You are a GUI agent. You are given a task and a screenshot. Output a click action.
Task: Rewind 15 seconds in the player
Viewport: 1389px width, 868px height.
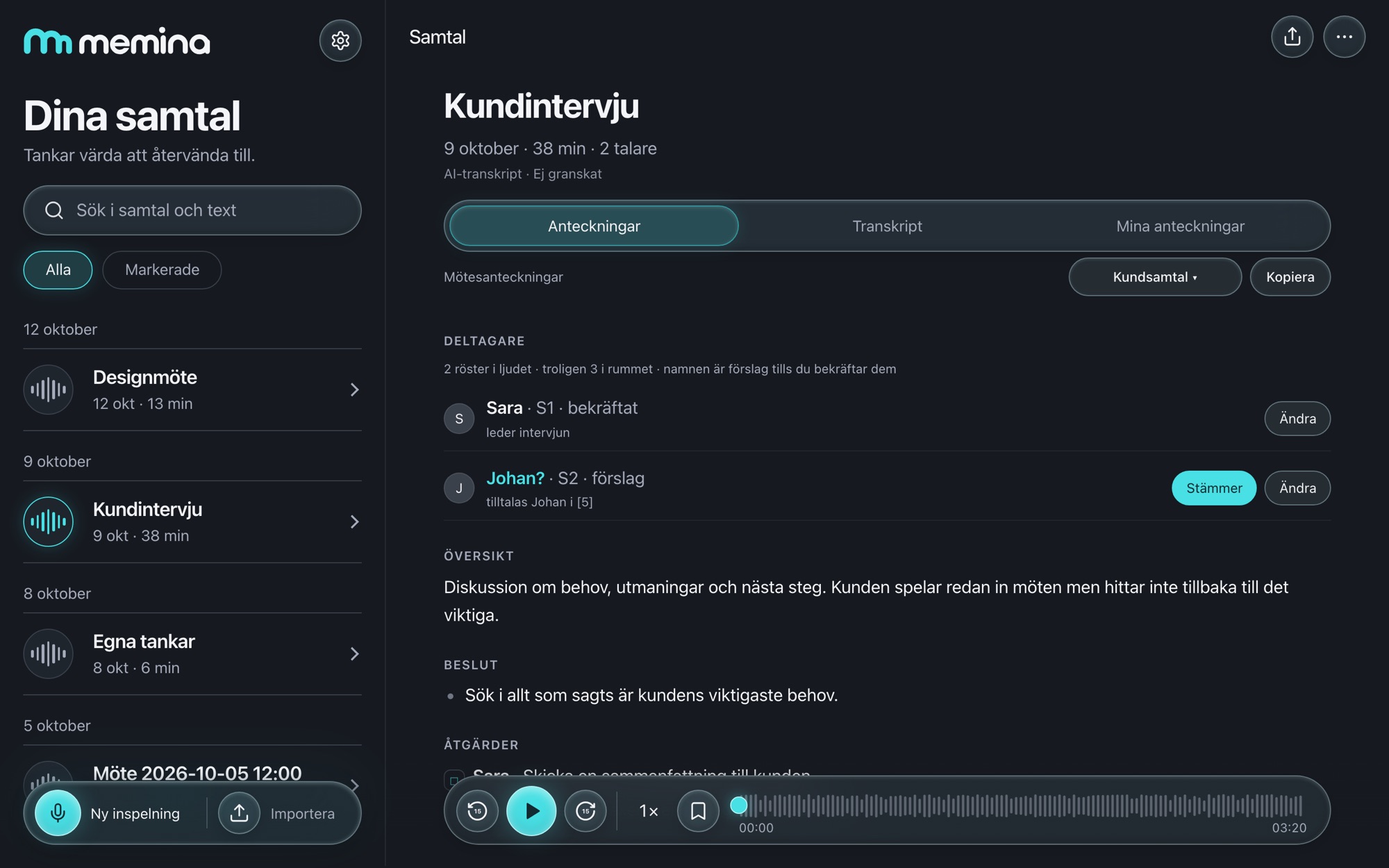[477, 810]
